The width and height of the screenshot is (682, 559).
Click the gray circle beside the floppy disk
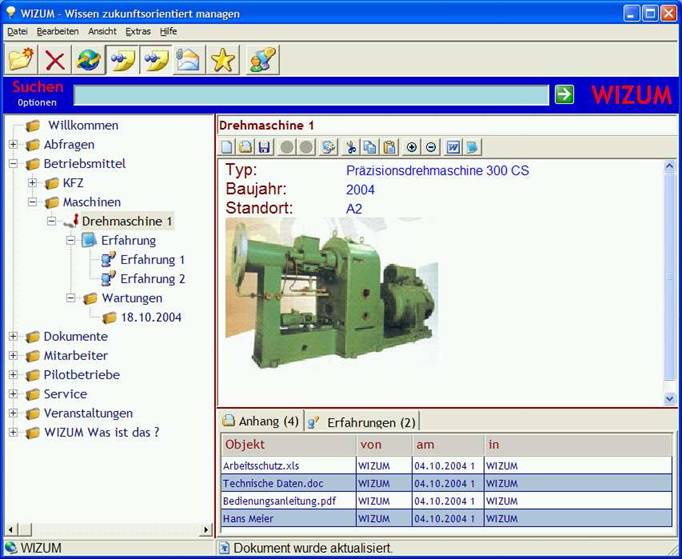tap(287, 147)
